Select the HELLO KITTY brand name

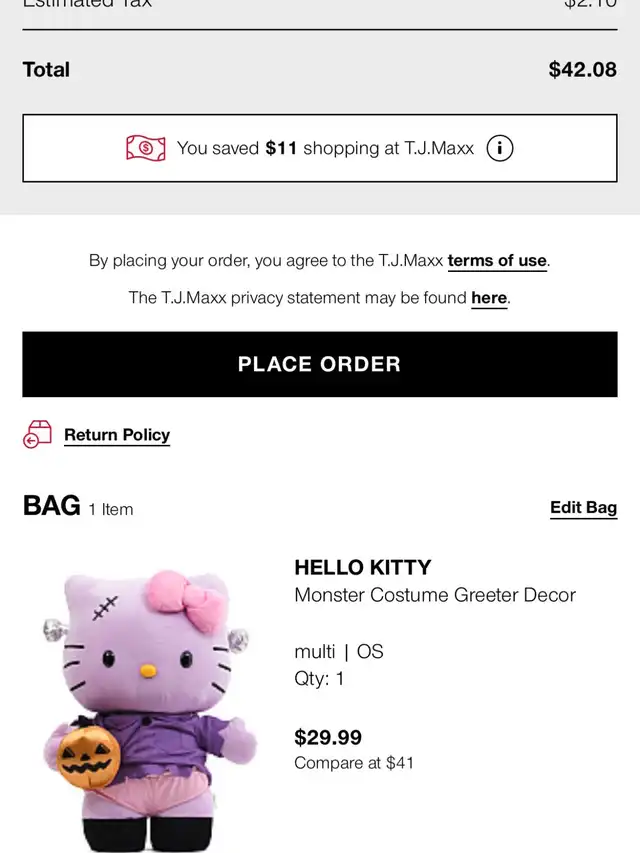point(363,568)
